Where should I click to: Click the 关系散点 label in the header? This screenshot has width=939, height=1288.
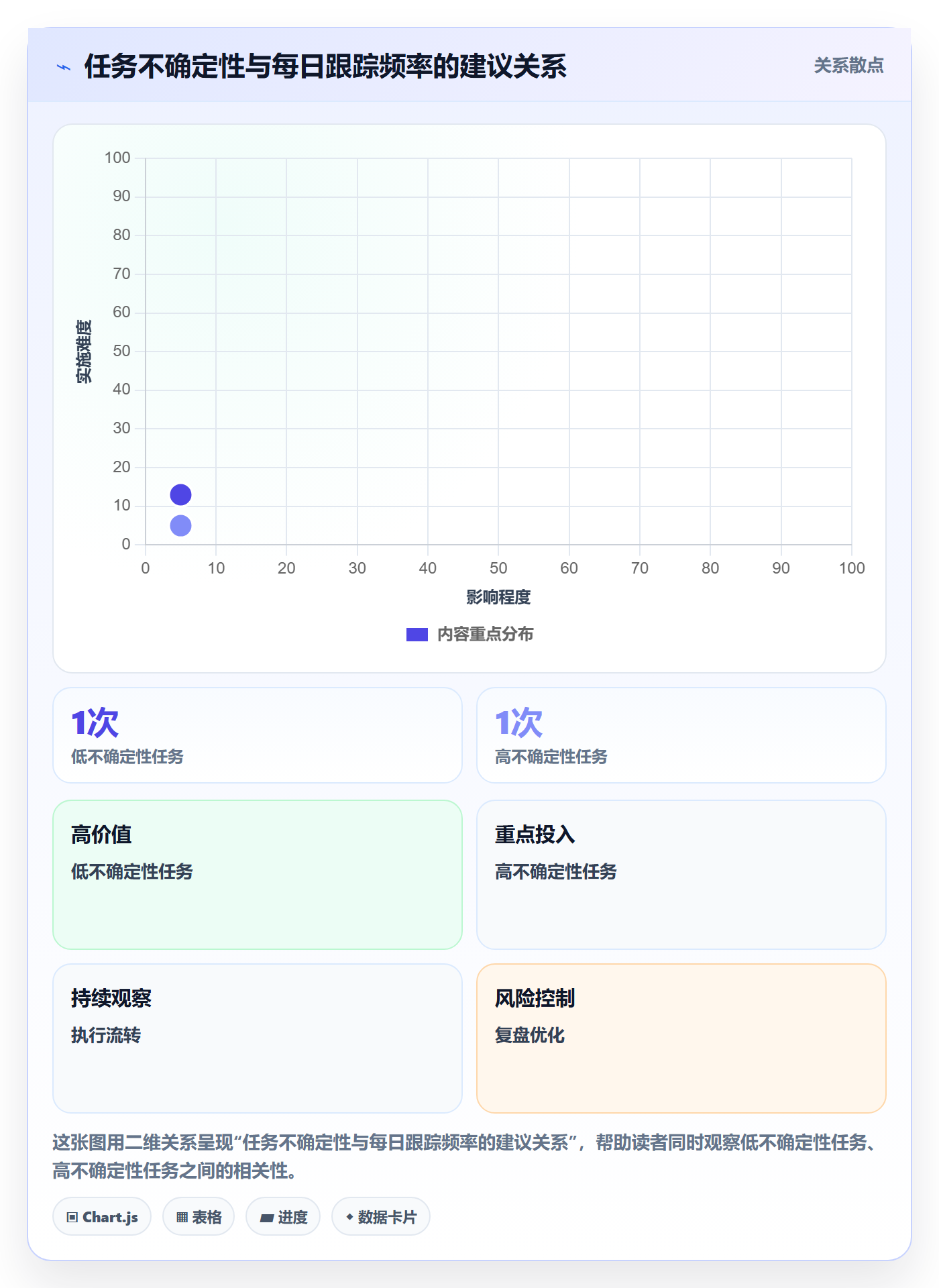[x=848, y=66]
